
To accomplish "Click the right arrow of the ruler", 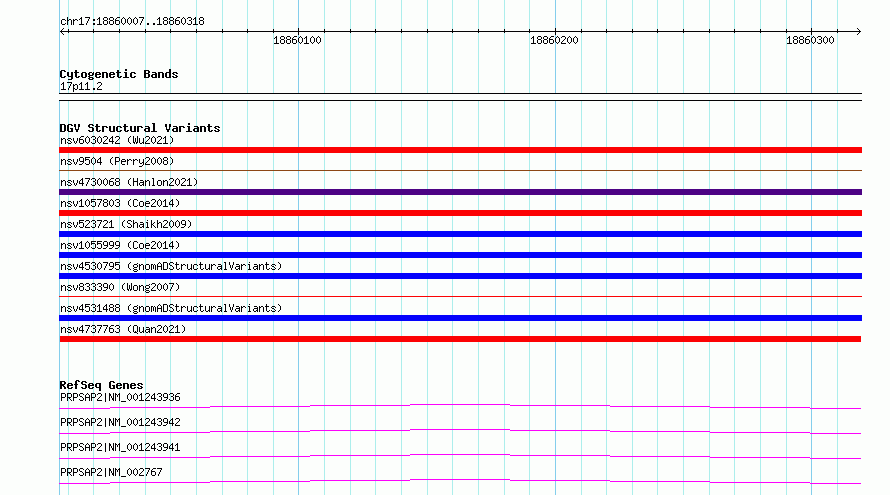I will [858, 32].
